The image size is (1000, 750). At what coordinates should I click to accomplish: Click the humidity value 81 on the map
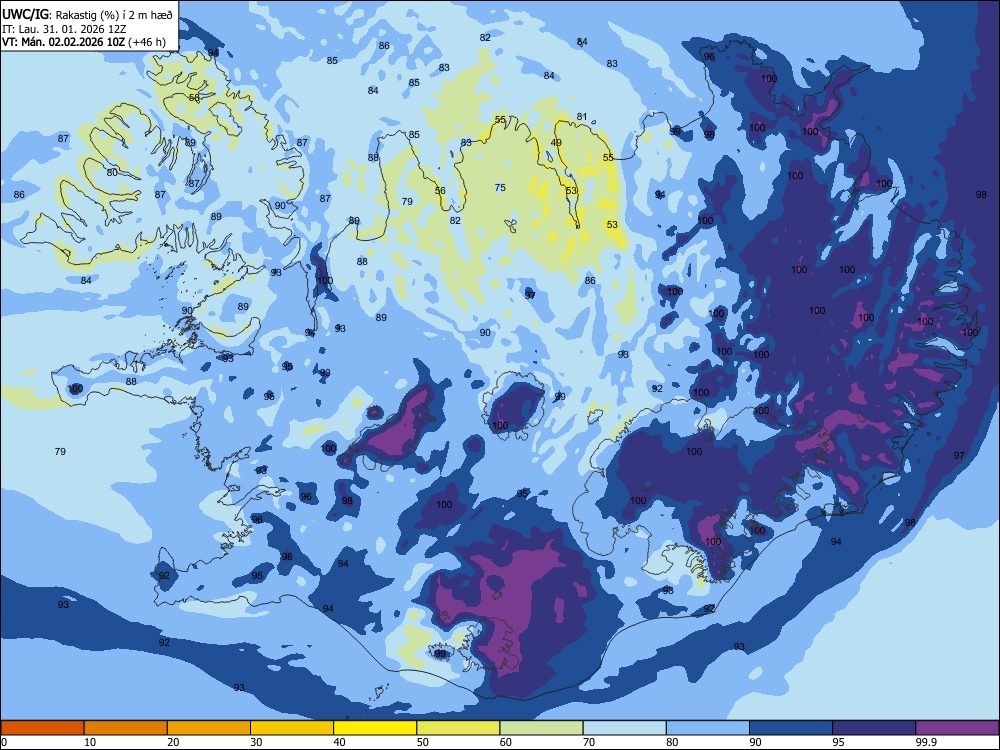(x=582, y=117)
